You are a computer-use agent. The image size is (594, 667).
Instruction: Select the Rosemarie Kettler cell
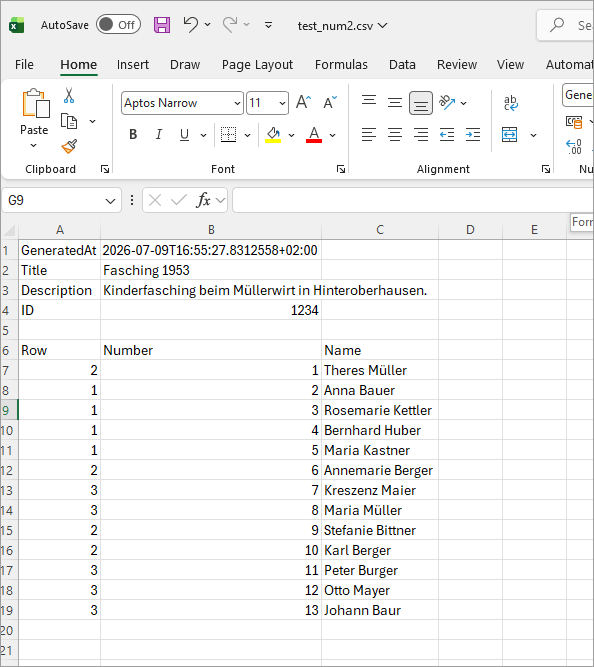point(380,410)
